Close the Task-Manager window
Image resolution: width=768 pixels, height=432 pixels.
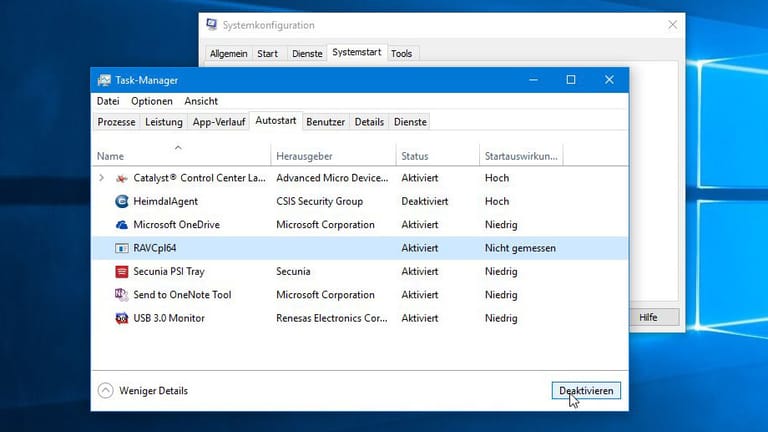click(609, 80)
